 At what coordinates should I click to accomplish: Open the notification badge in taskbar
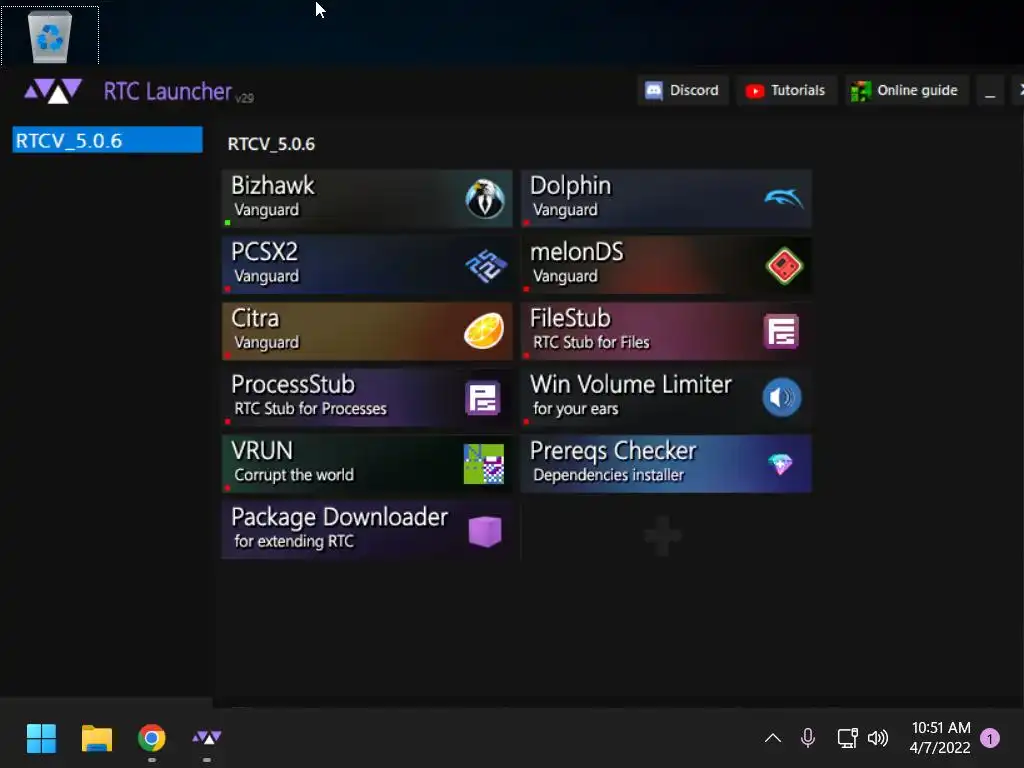[990, 738]
